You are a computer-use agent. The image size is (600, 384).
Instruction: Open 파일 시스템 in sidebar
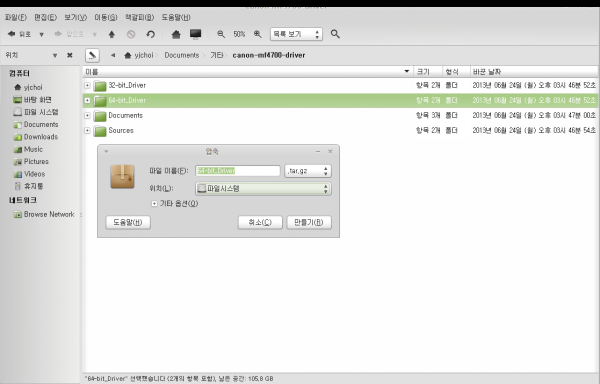click(x=36, y=112)
